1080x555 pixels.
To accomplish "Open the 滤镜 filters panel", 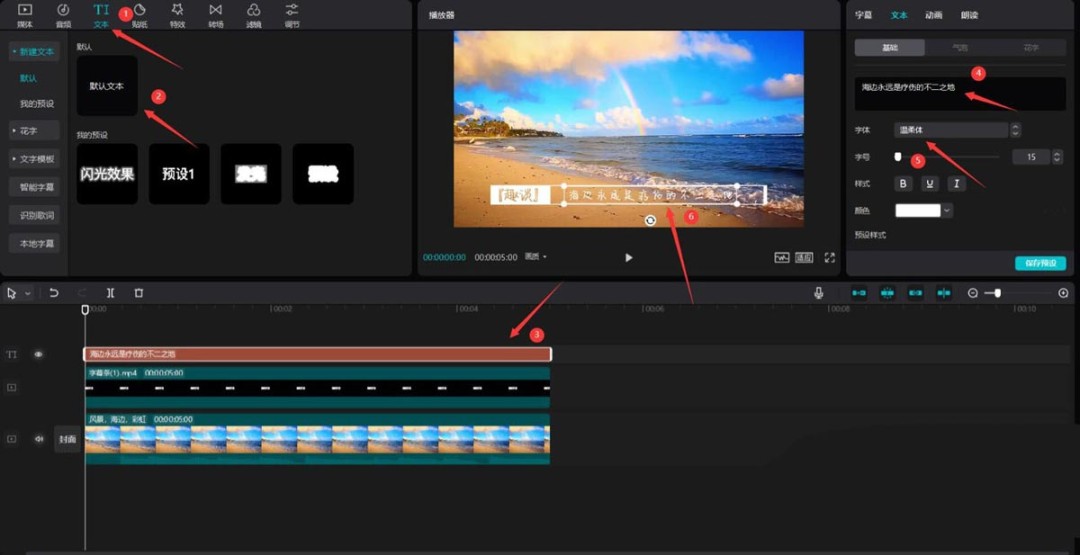I will coord(253,14).
